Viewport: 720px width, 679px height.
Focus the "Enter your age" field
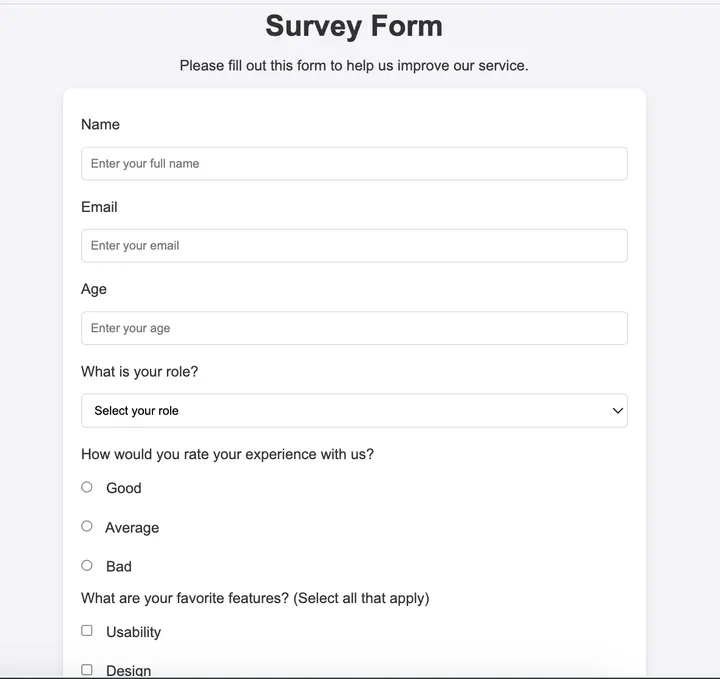[x=354, y=328]
